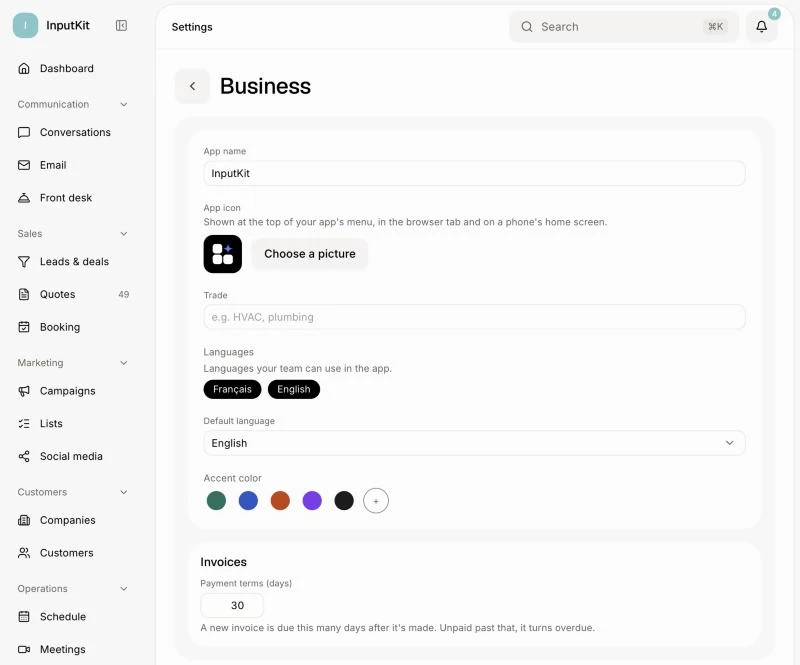
Task: Collapse the Customers section
Action: tap(123, 492)
